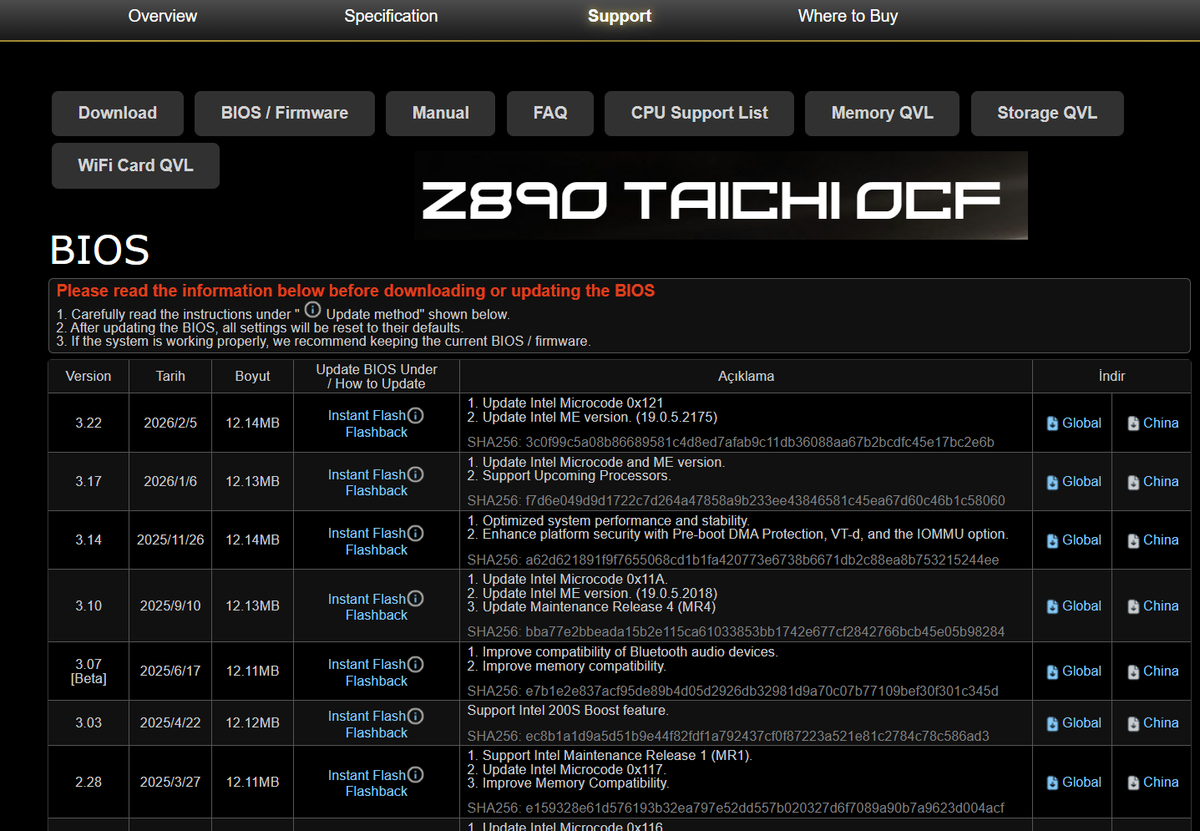Click the download icon next to Global for version 3.17
The height and width of the screenshot is (831, 1200).
coord(1053,481)
